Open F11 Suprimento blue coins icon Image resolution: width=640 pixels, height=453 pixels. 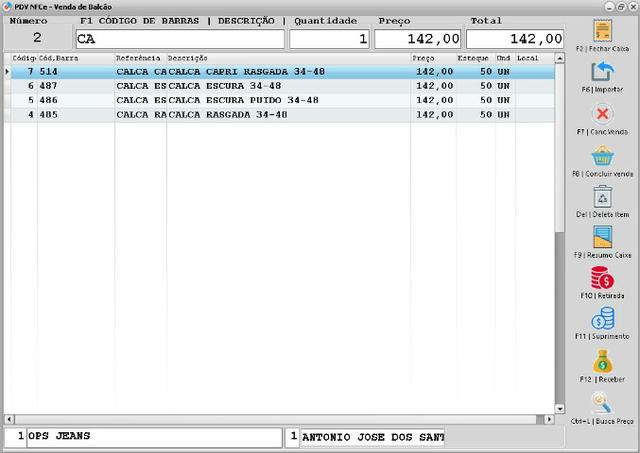[x=602, y=319]
